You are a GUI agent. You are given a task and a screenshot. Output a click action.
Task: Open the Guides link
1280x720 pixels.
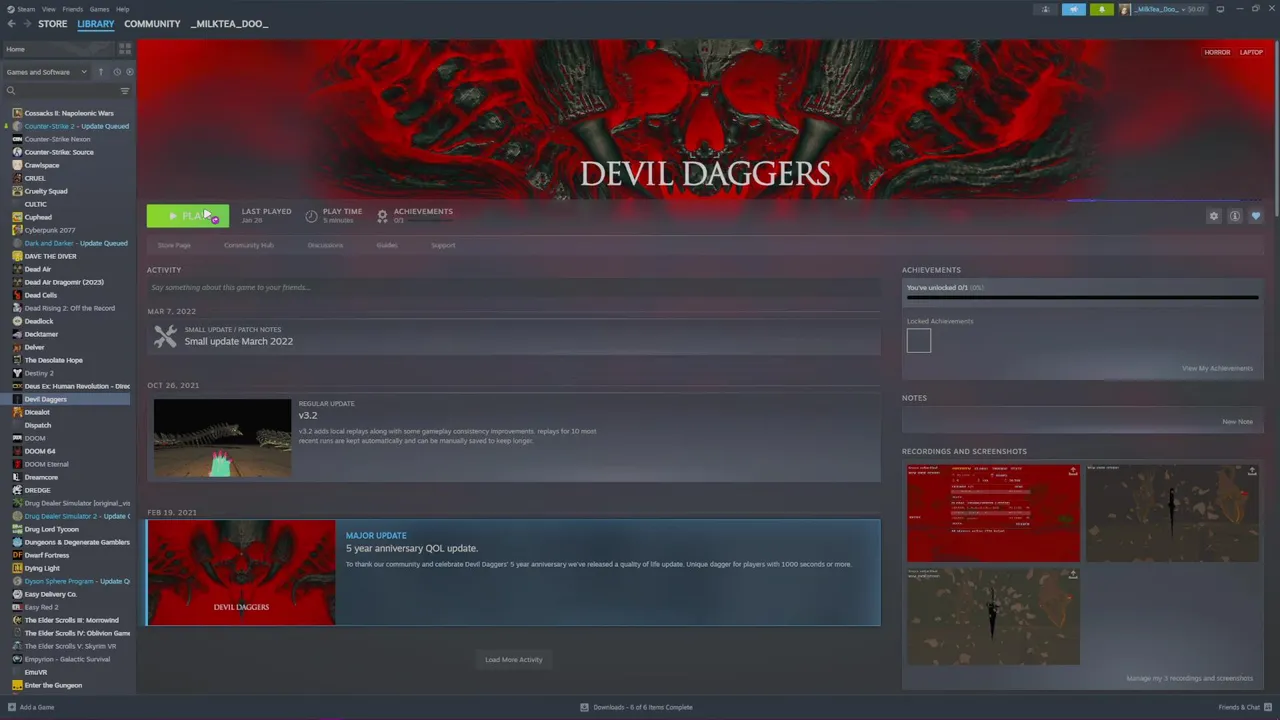click(x=387, y=245)
